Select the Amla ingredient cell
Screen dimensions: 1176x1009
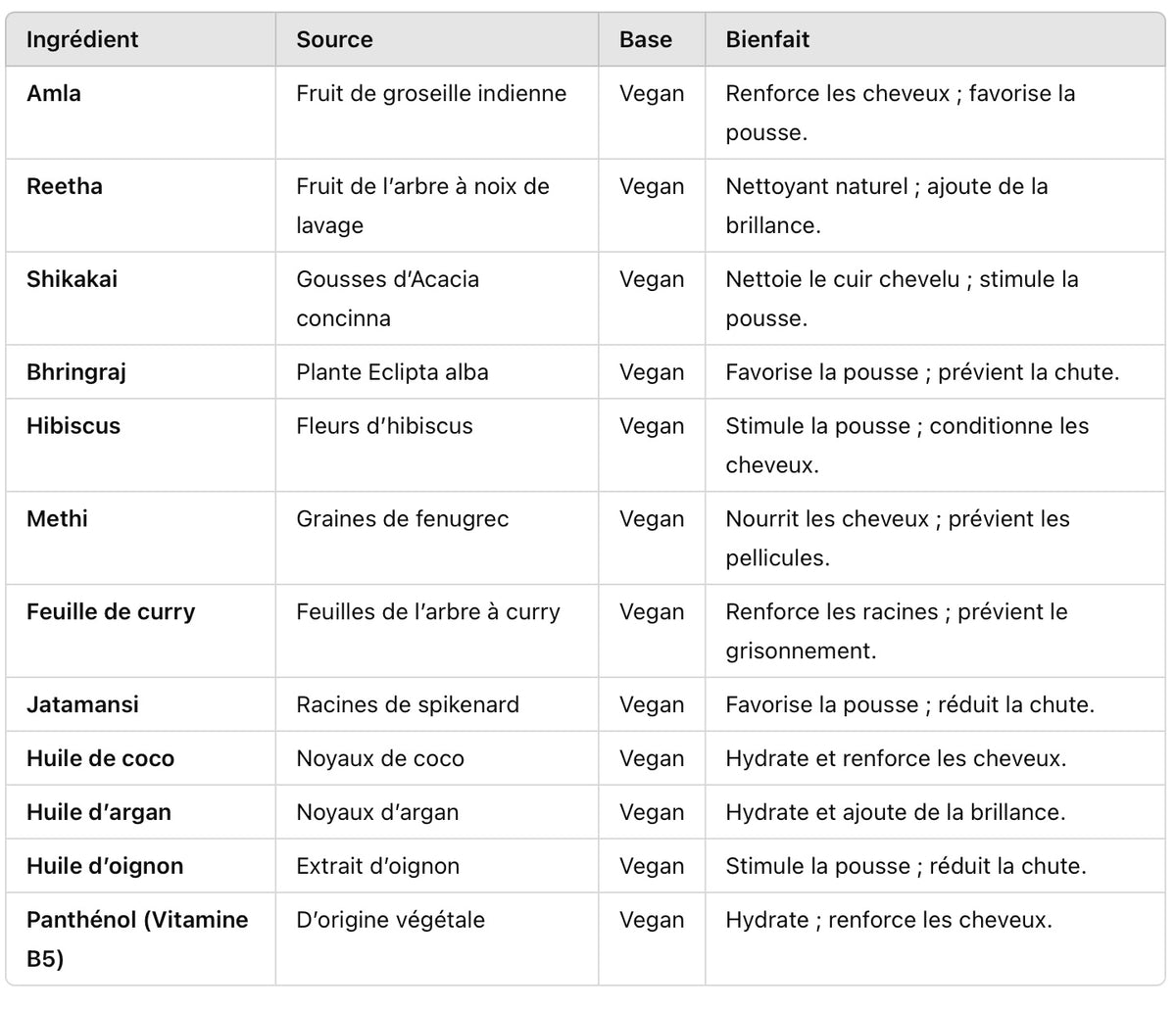point(54,94)
